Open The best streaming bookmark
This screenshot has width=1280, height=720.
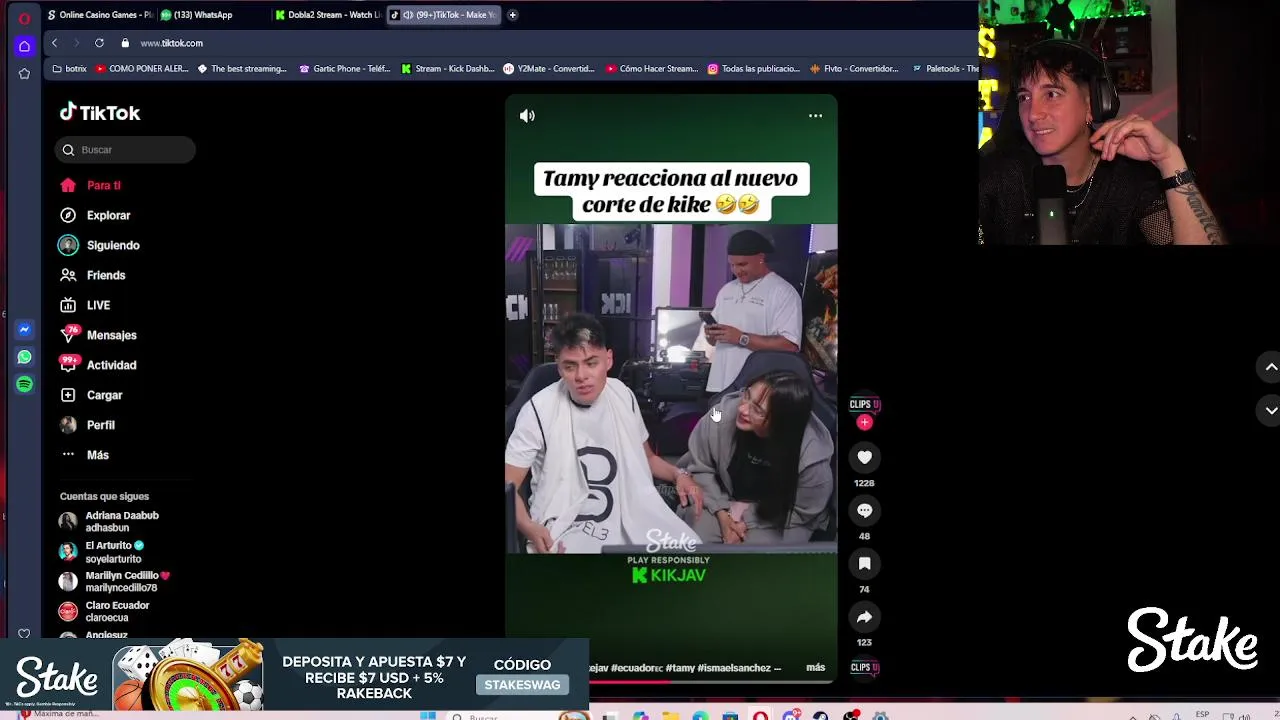click(242, 69)
